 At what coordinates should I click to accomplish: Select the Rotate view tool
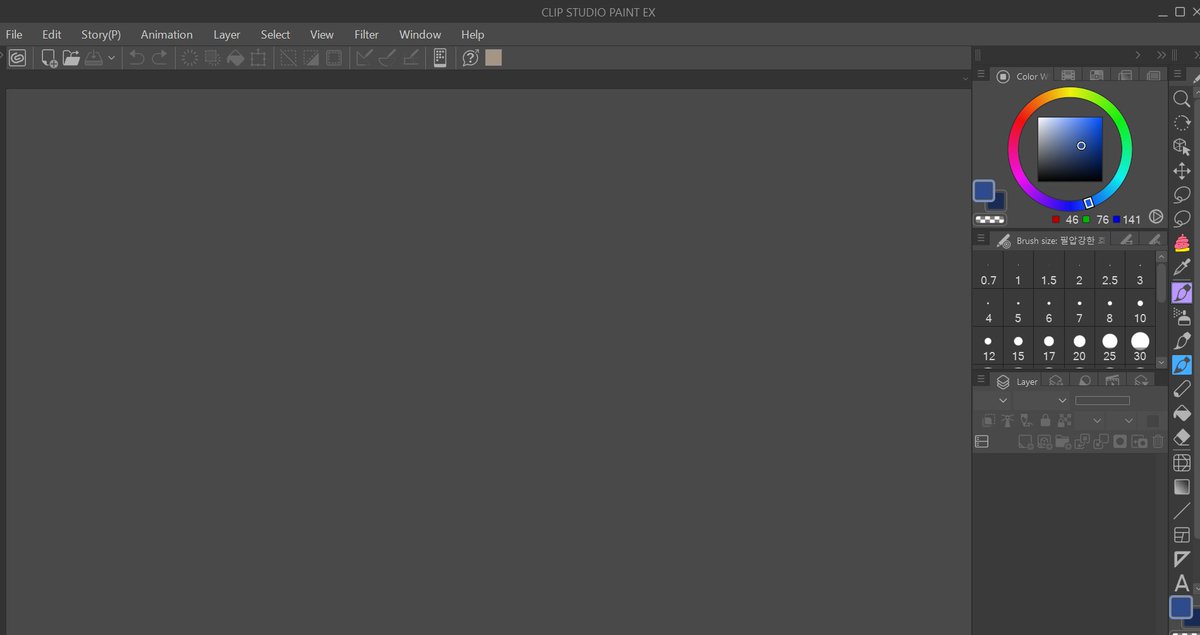pyautogui.click(x=1181, y=122)
